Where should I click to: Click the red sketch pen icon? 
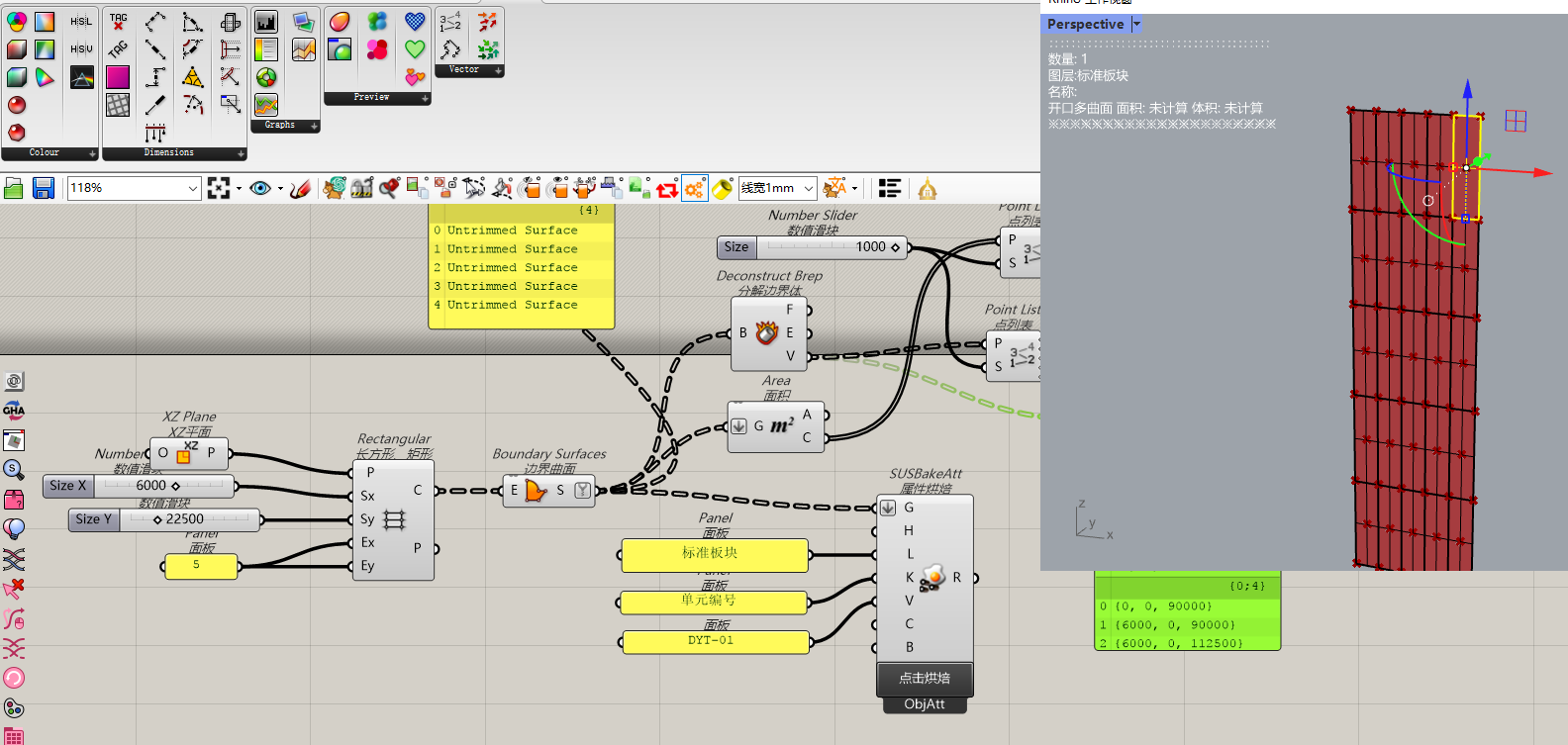[x=301, y=188]
